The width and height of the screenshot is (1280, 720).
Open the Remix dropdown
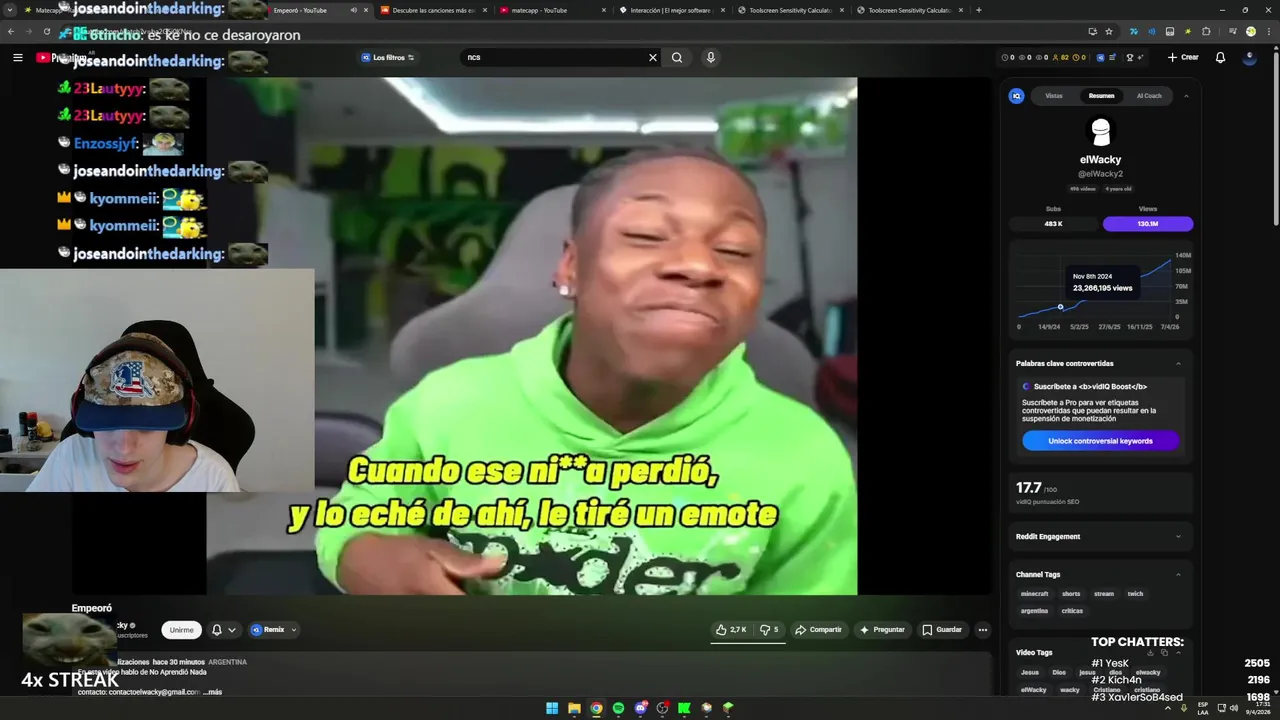273,630
